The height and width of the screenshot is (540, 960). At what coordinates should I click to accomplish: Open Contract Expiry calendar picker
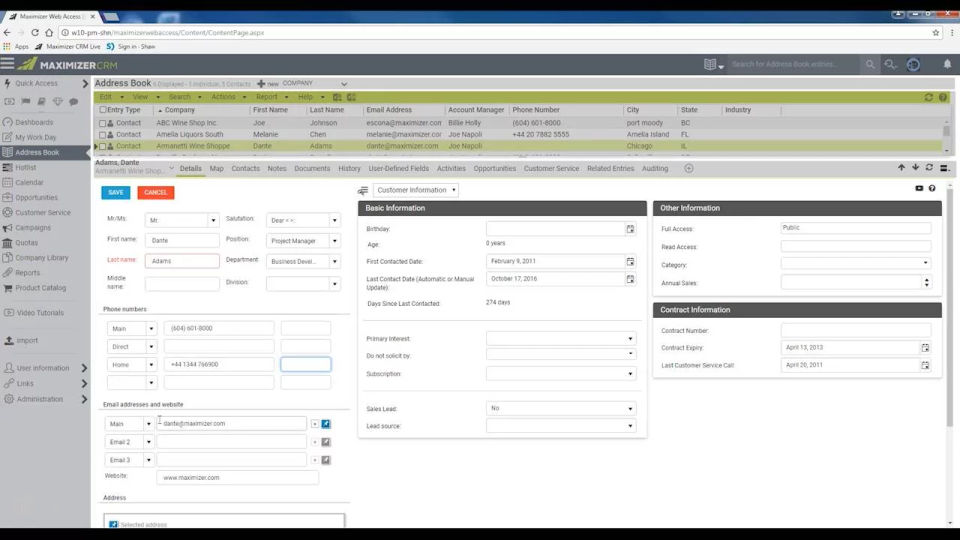(925, 348)
